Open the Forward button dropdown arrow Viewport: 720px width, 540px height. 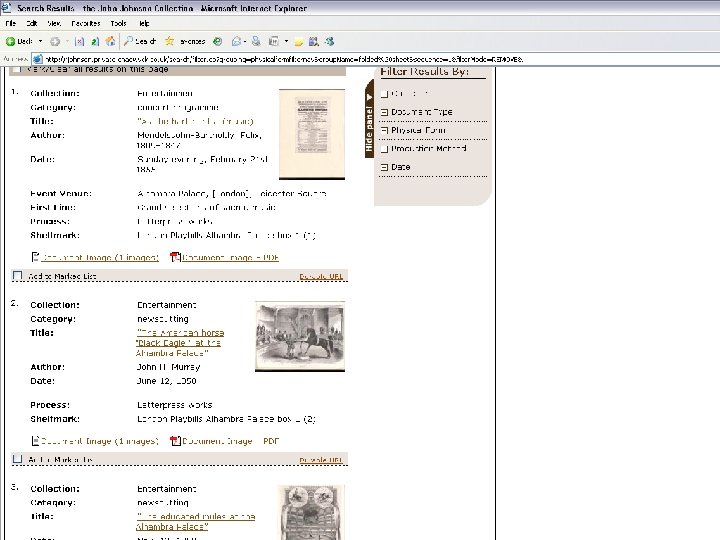67,41
